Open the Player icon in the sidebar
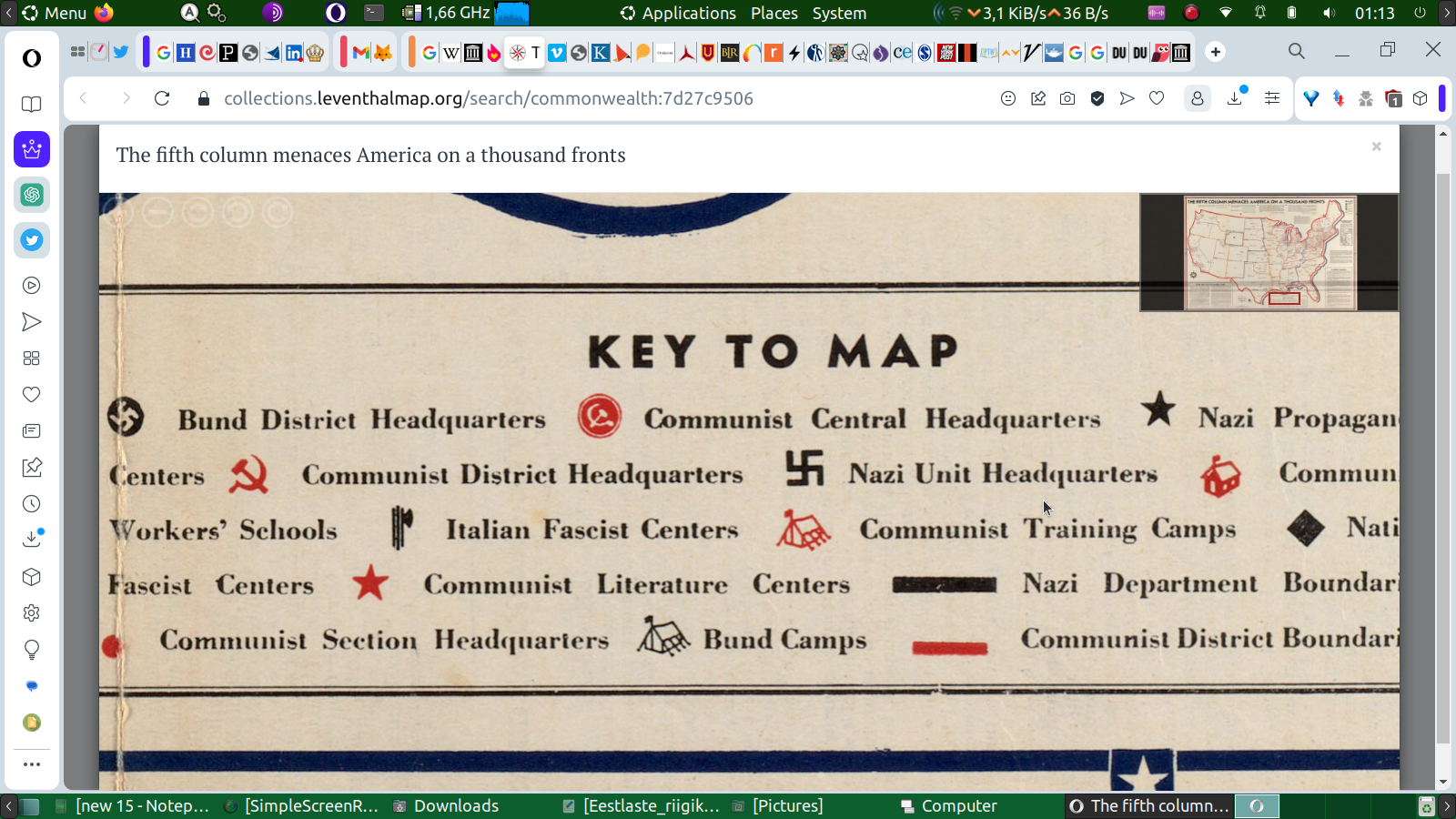 point(32,286)
